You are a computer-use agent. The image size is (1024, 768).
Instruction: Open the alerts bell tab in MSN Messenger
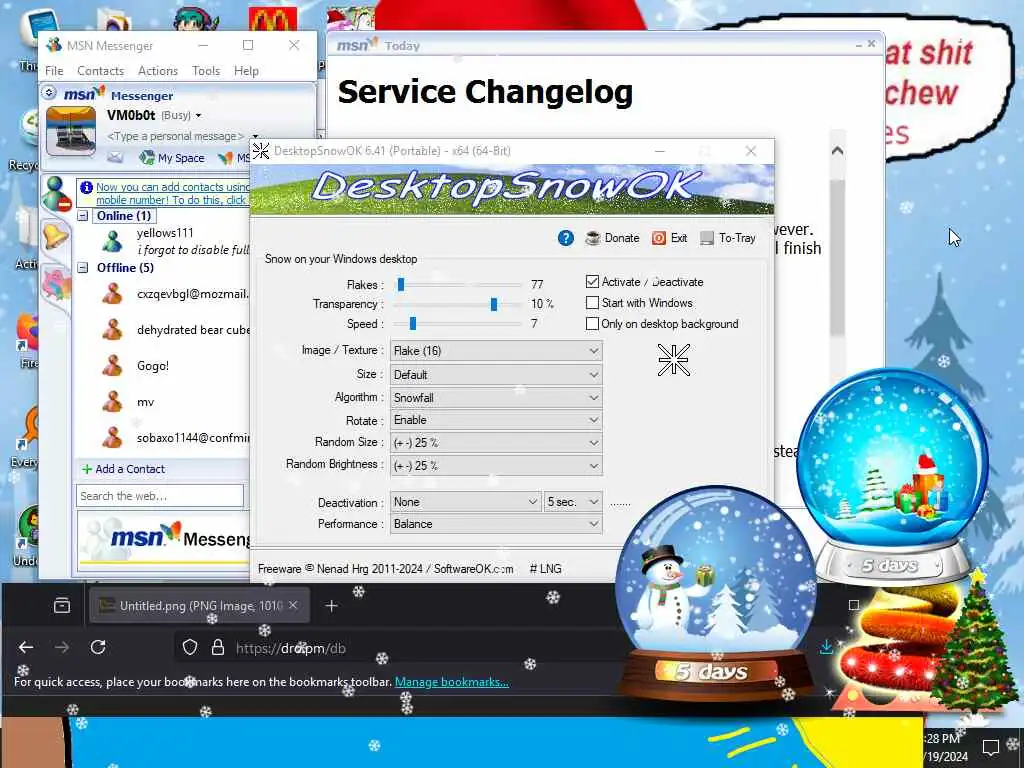tap(55, 235)
